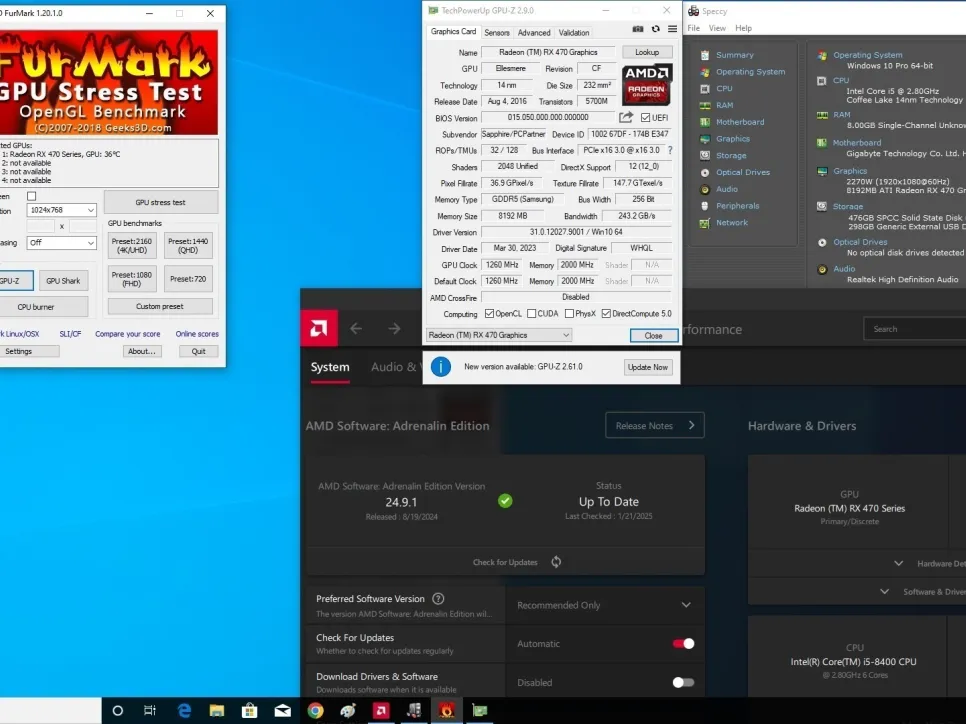The height and width of the screenshot is (724, 966).
Task: Toggle UEFI checkbox in GPU-Z
Action: coord(645,117)
